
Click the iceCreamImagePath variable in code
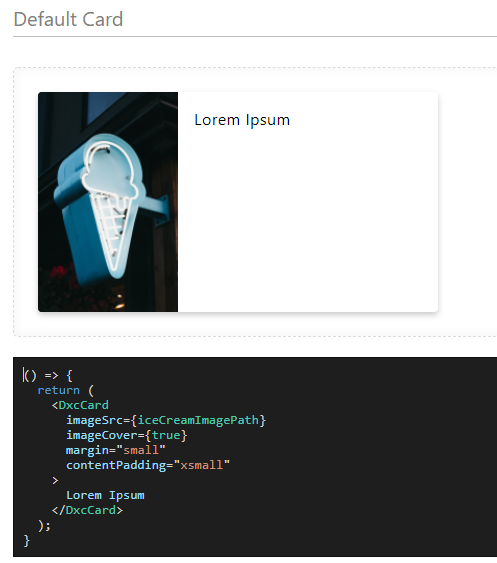coord(198,420)
